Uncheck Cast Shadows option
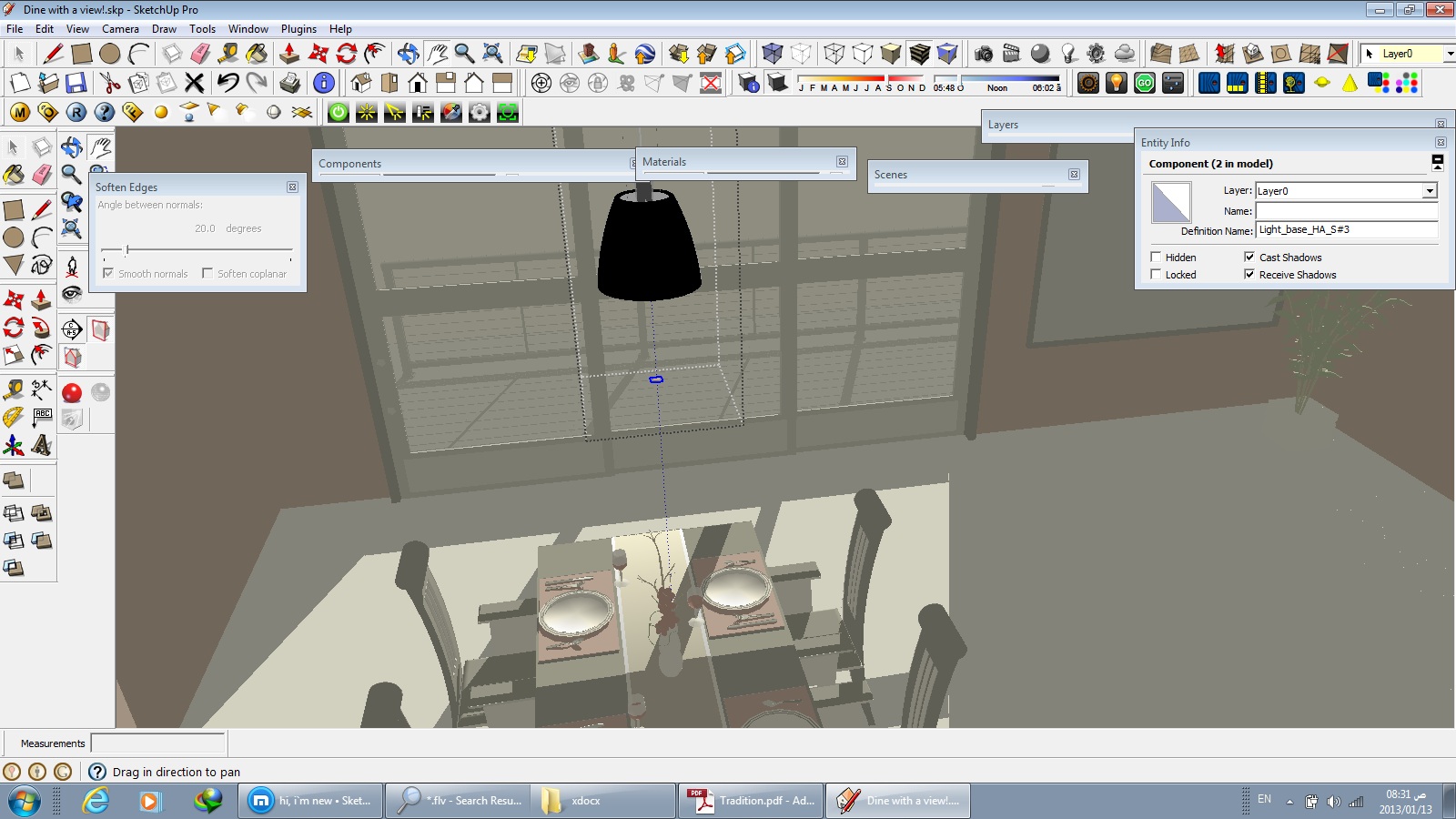 pos(1249,258)
